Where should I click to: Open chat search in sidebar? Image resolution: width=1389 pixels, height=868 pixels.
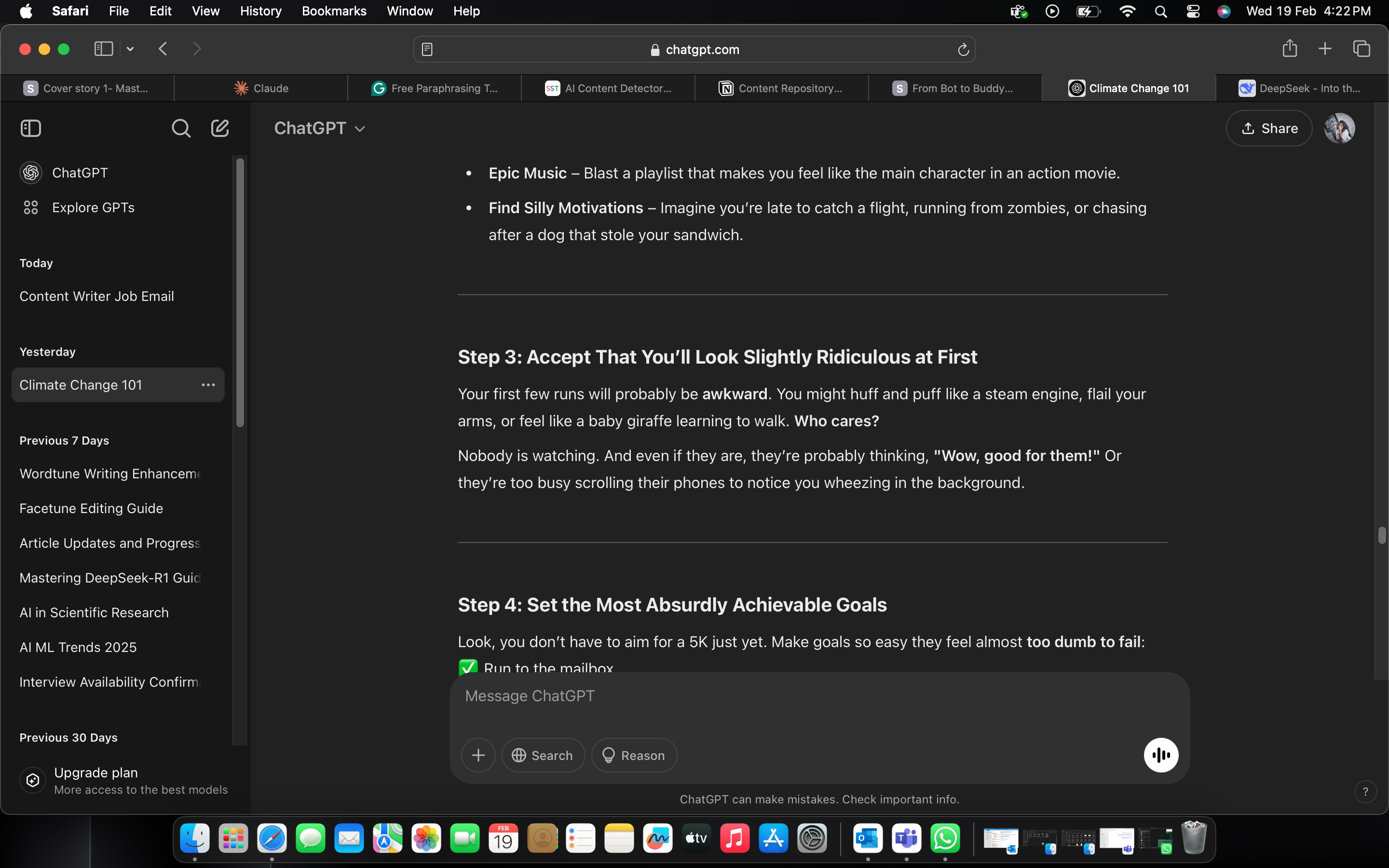point(181,128)
